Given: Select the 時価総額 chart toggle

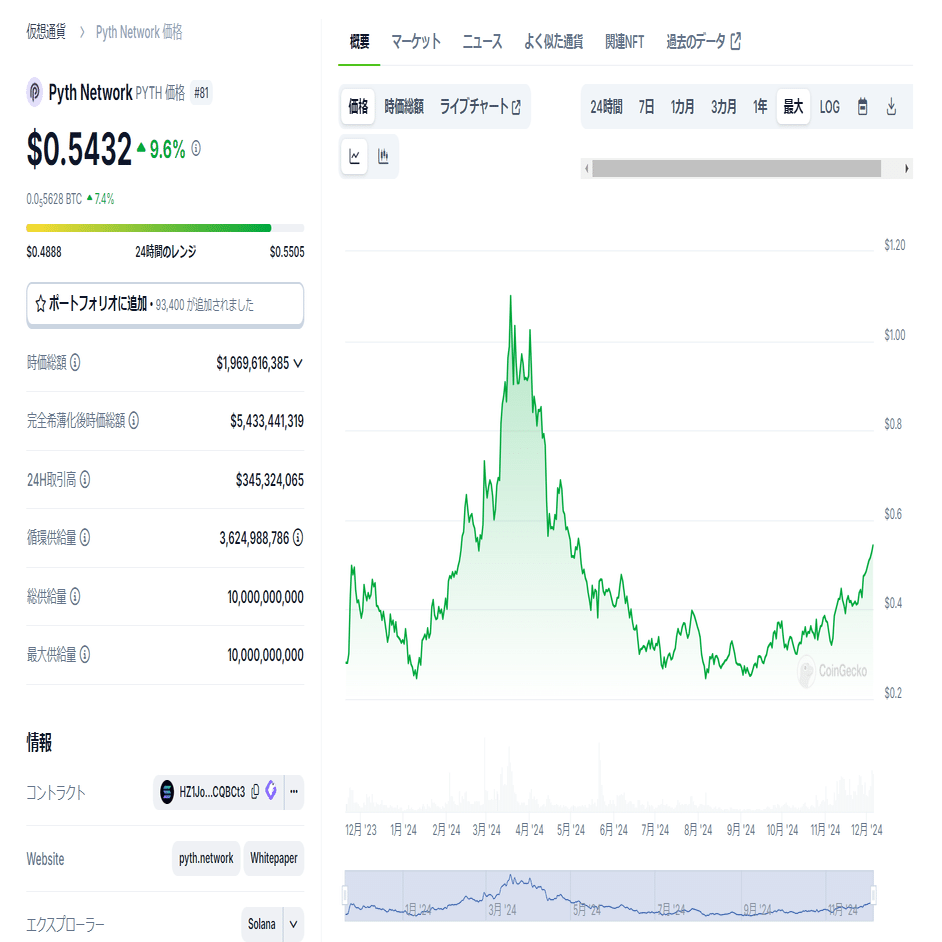Looking at the screenshot, I should [x=404, y=107].
